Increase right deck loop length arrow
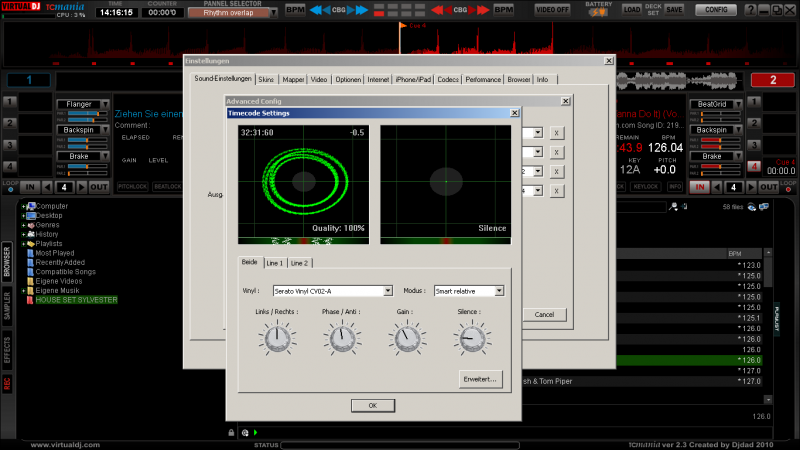The width and height of the screenshot is (800, 450). click(x=751, y=187)
